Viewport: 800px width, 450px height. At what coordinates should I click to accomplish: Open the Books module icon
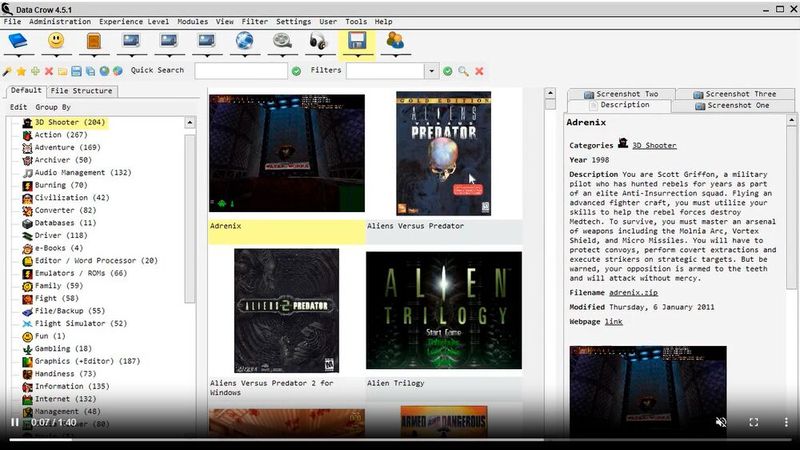(19, 42)
